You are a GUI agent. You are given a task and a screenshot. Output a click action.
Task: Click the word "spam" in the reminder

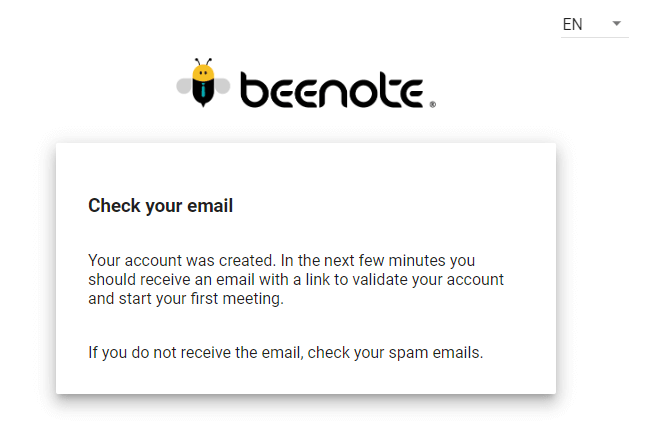pyautogui.click(x=408, y=353)
